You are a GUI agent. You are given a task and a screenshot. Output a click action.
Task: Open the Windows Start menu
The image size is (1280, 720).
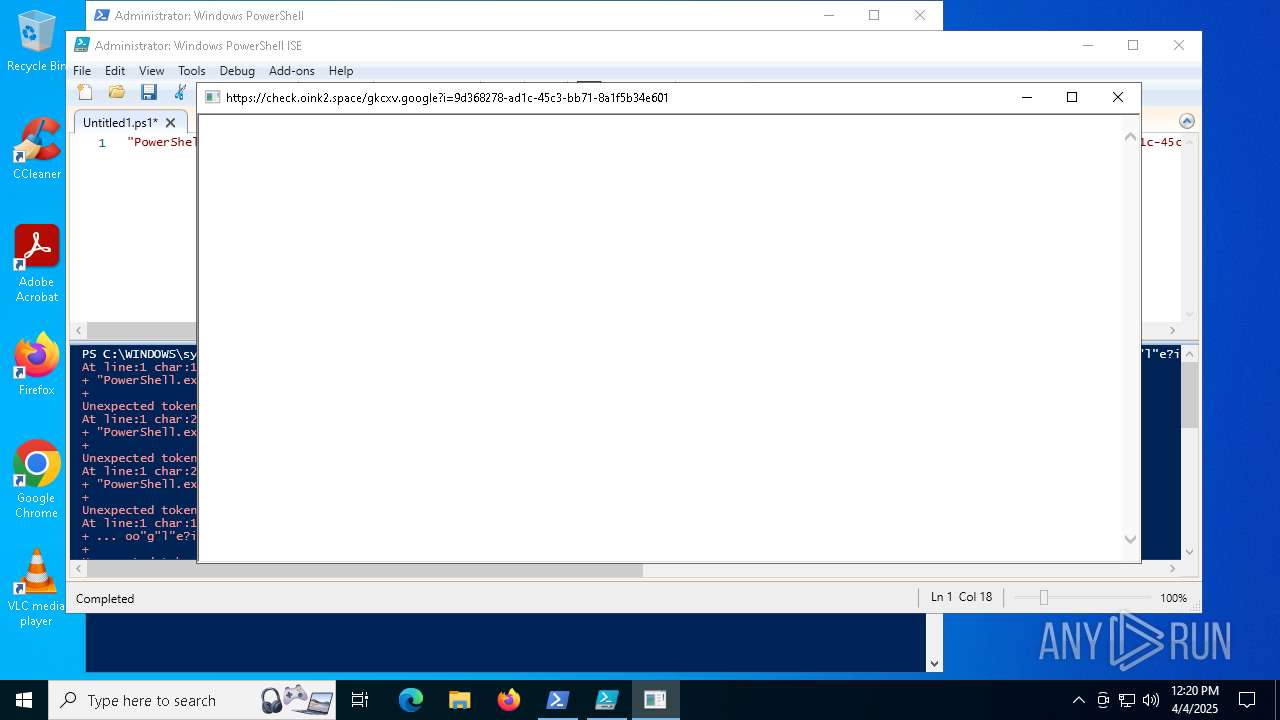[24, 700]
